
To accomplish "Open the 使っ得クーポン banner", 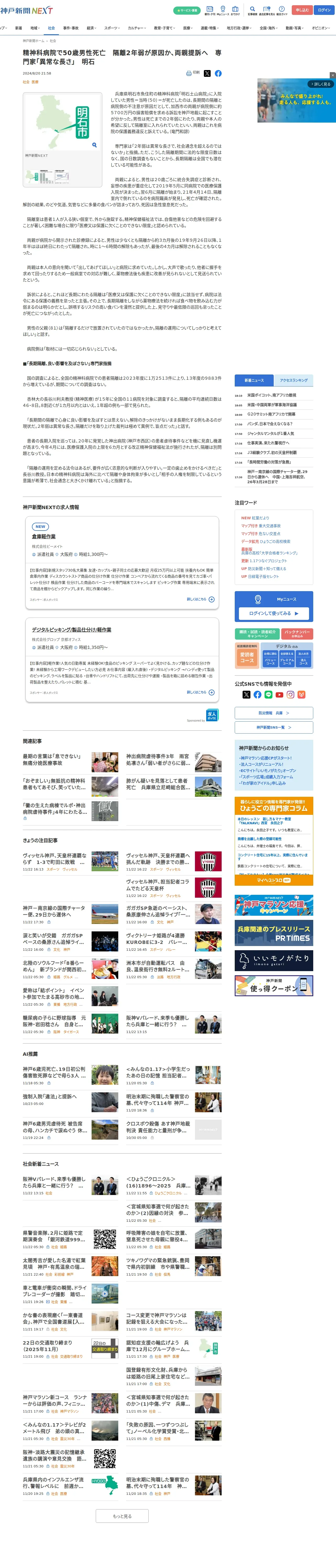I will pyautogui.click(x=274, y=985).
